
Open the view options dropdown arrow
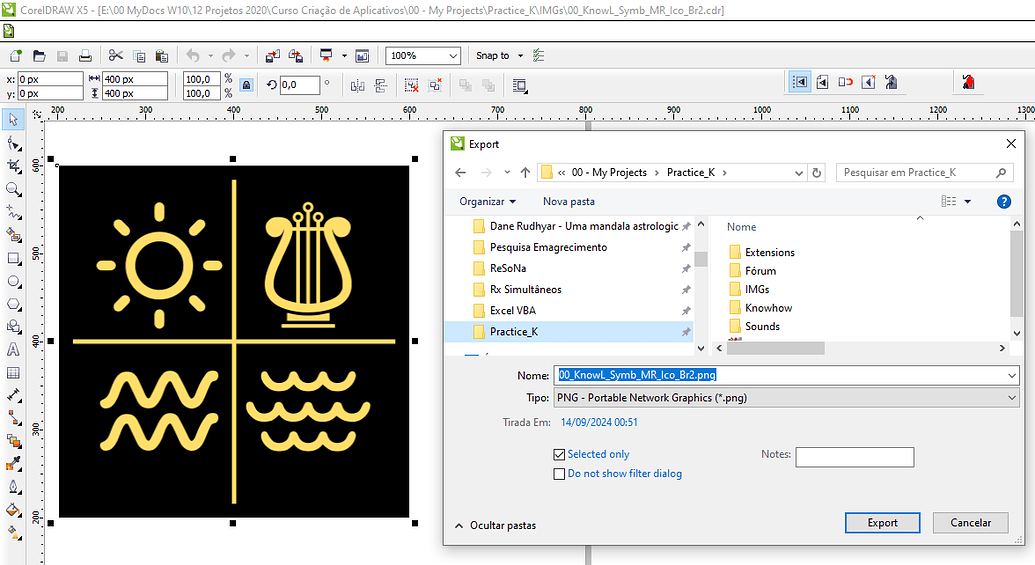point(968,201)
